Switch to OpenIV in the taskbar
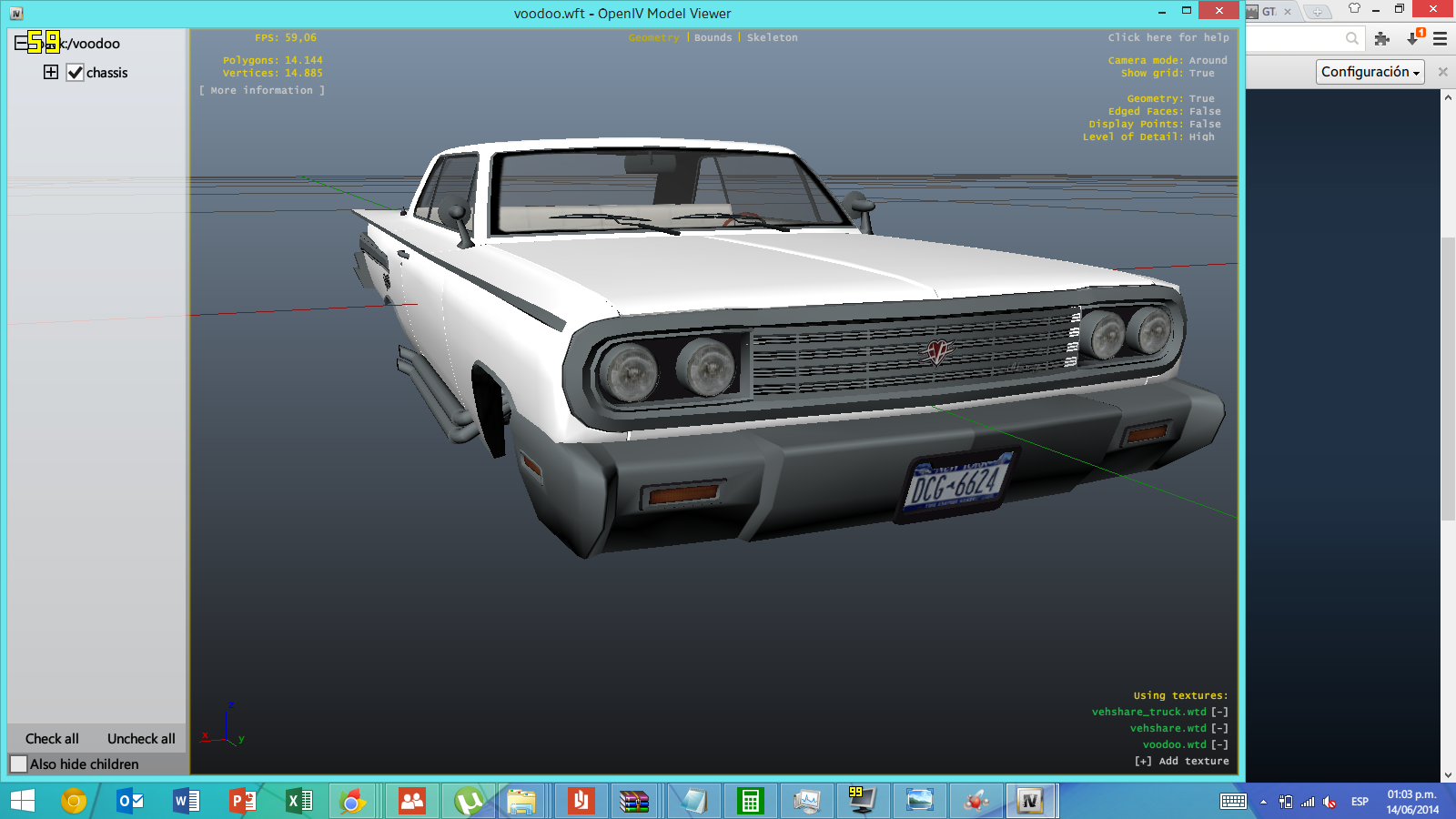Image resolution: width=1456 pixels, height=819 pixels. coord(1031,801)
